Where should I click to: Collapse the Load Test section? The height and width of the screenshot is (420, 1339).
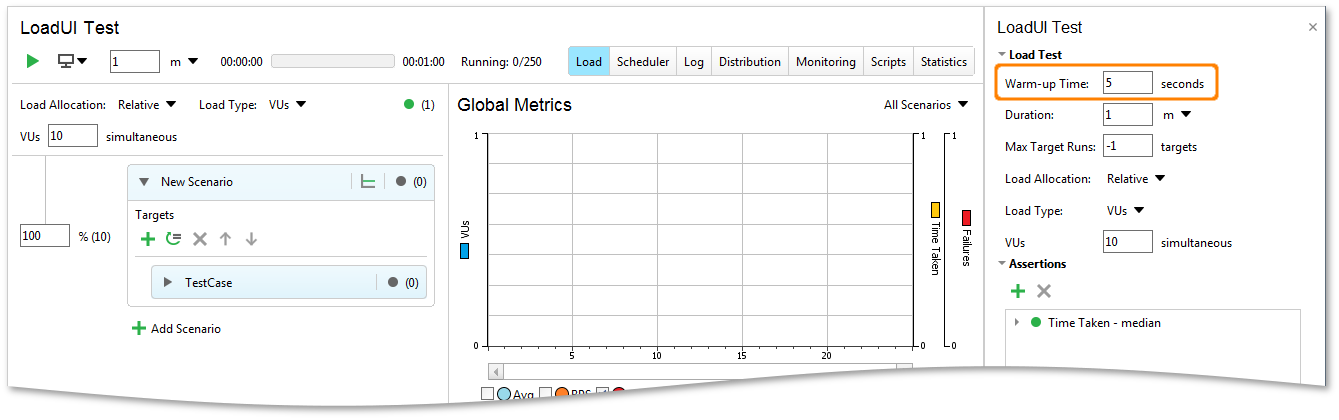pos(1002,55)
